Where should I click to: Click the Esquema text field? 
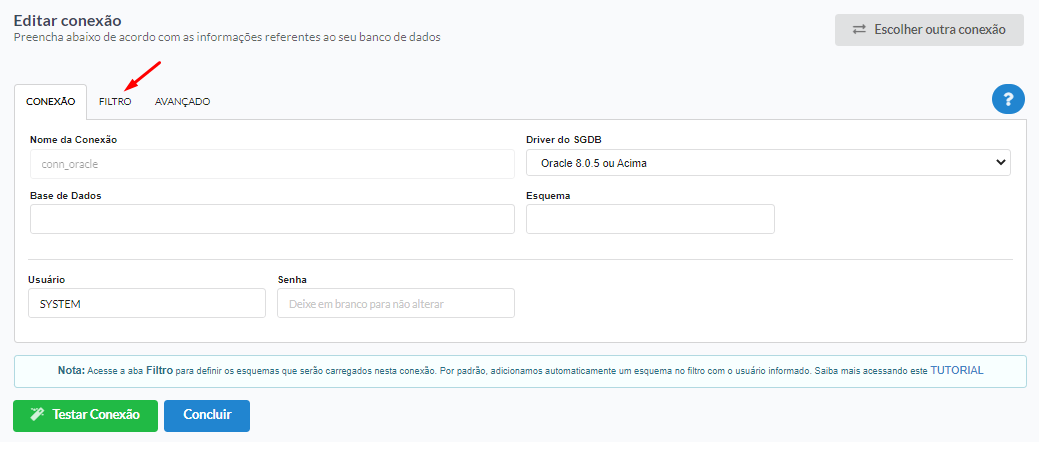pos(651,219)
